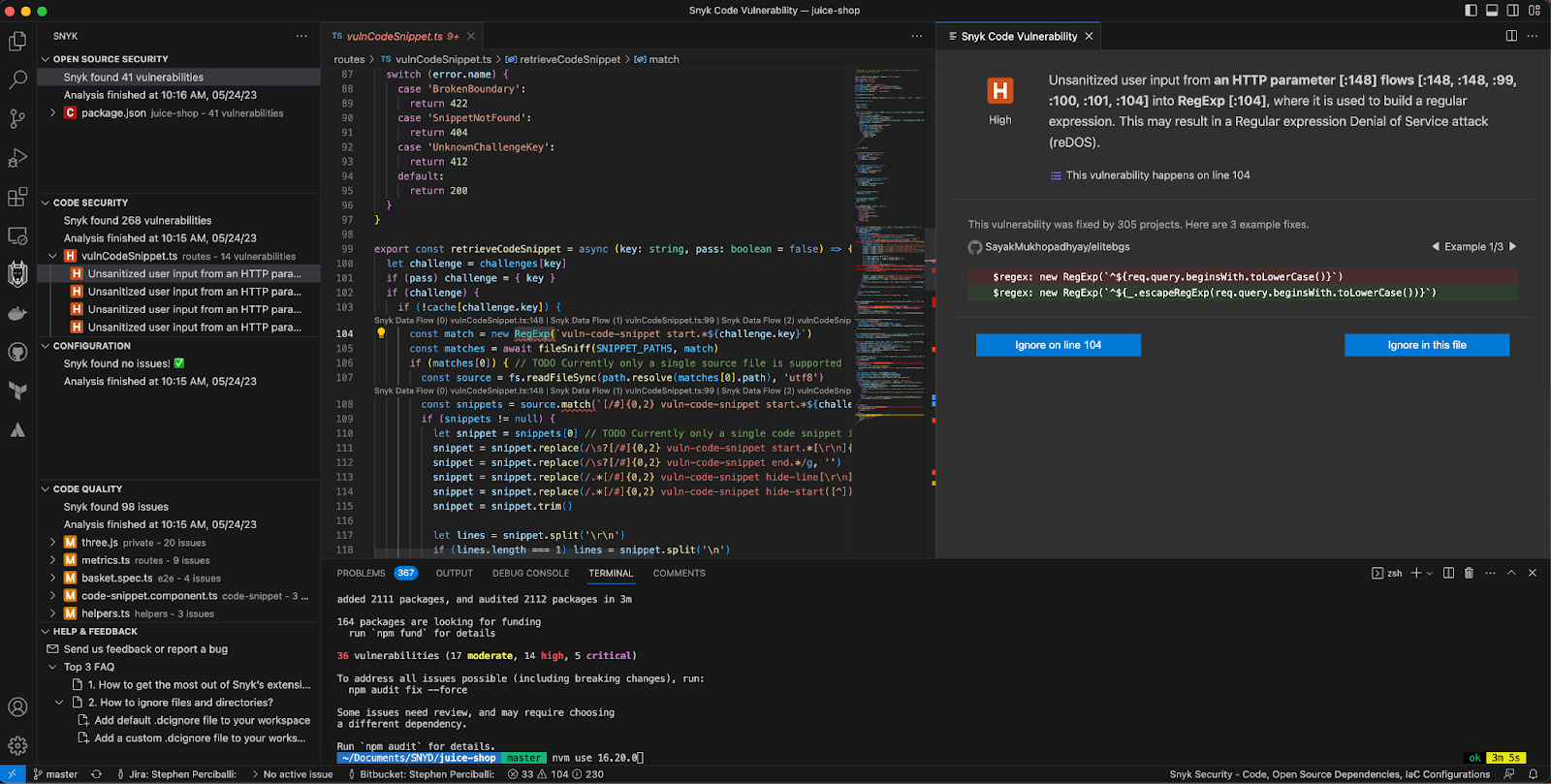Toggle the secondary sidebar layout button
The image size is (1551, 784).
[1512, 11]
